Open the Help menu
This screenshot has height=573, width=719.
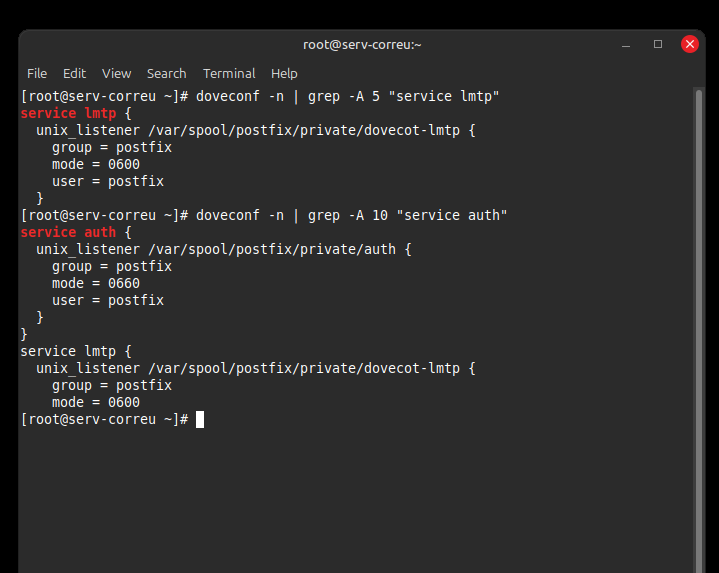(284, 73)
